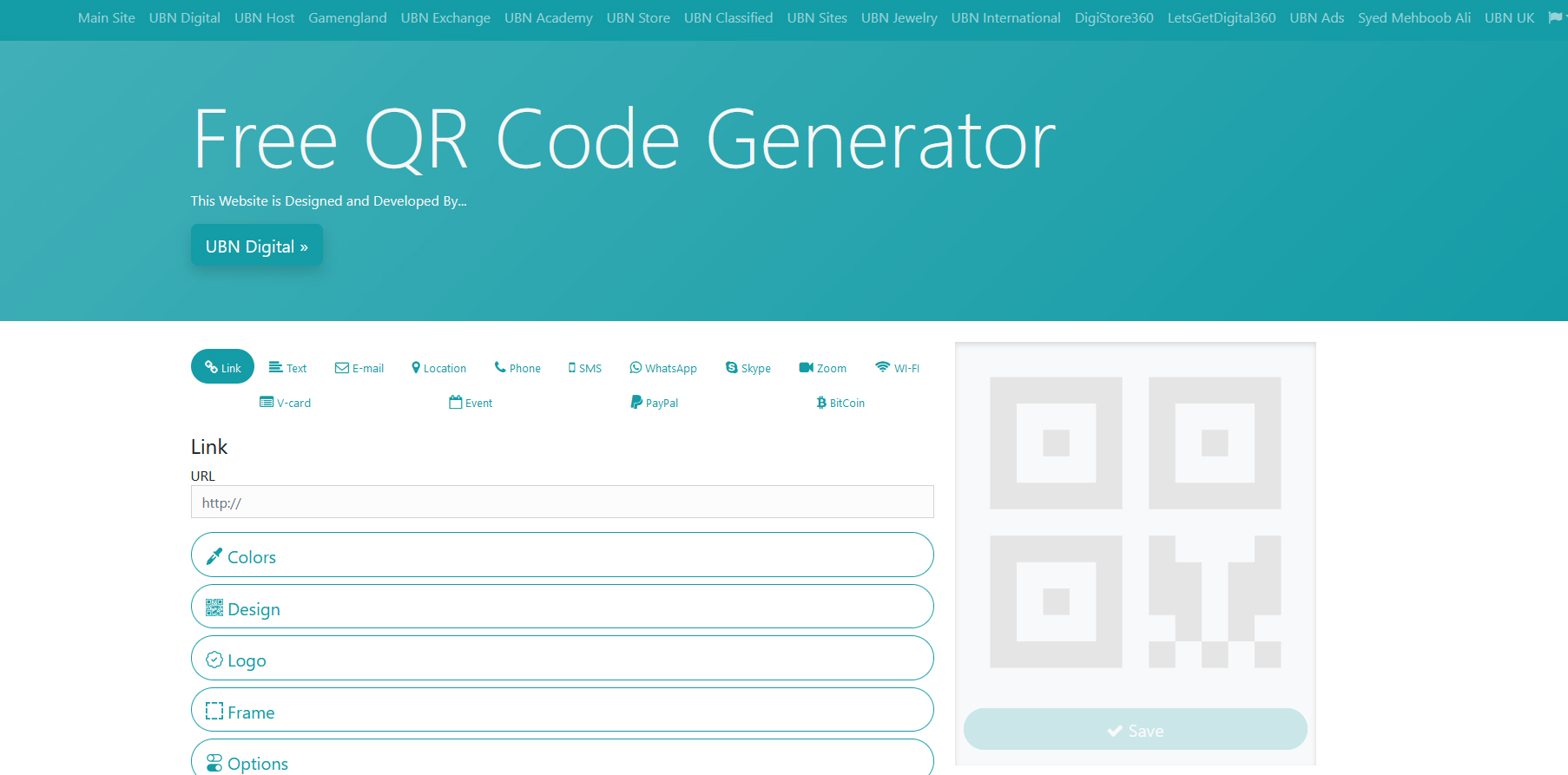Choose the Location tab
The height and width of the screenshot is (775, 1568).
[439, 367]
